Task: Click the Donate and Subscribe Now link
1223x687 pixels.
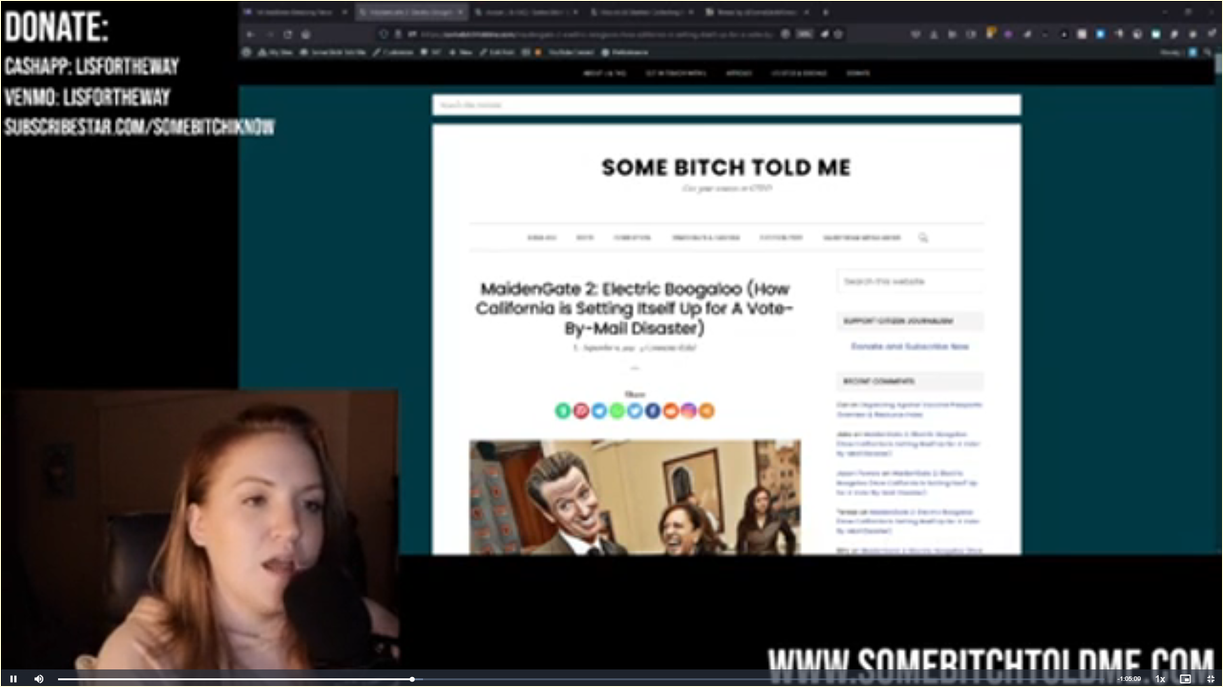Action: tap(910, 346)
